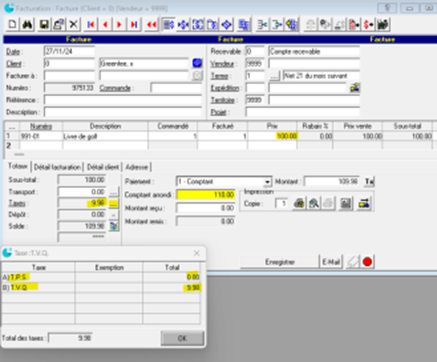437x362 pixels.
Task: Go to the first record with the red arrow
Action: coord(91,24)
